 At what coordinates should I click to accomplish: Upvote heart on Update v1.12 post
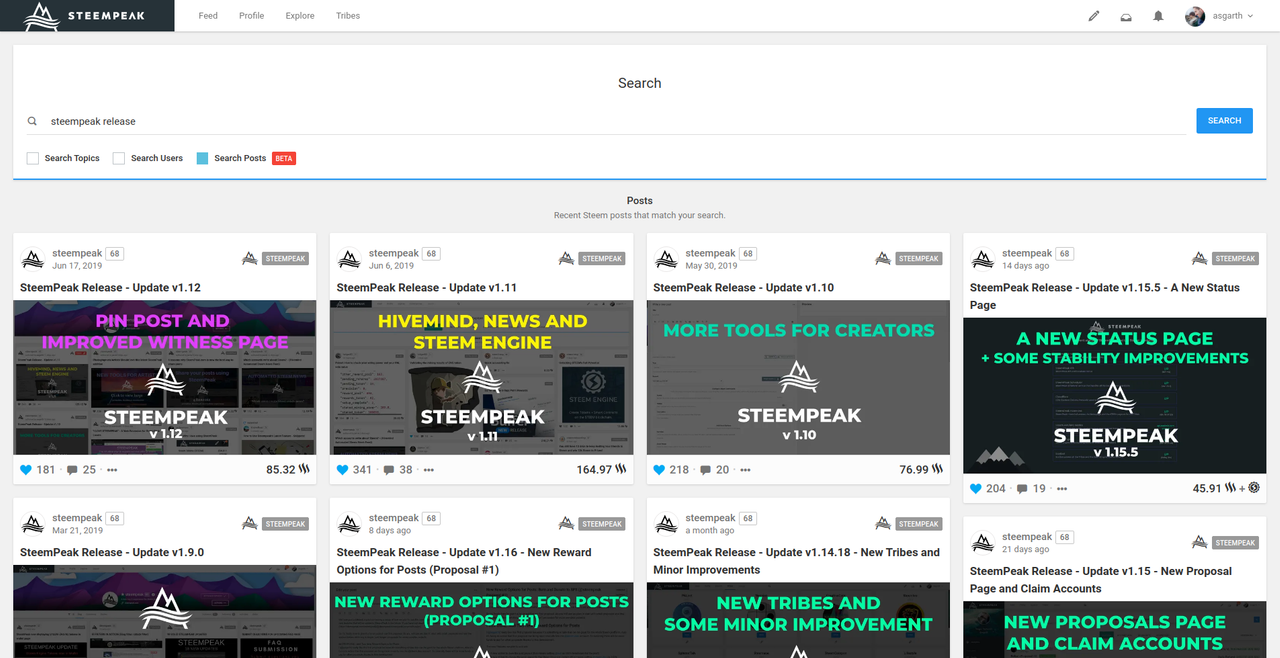point(26,469)
